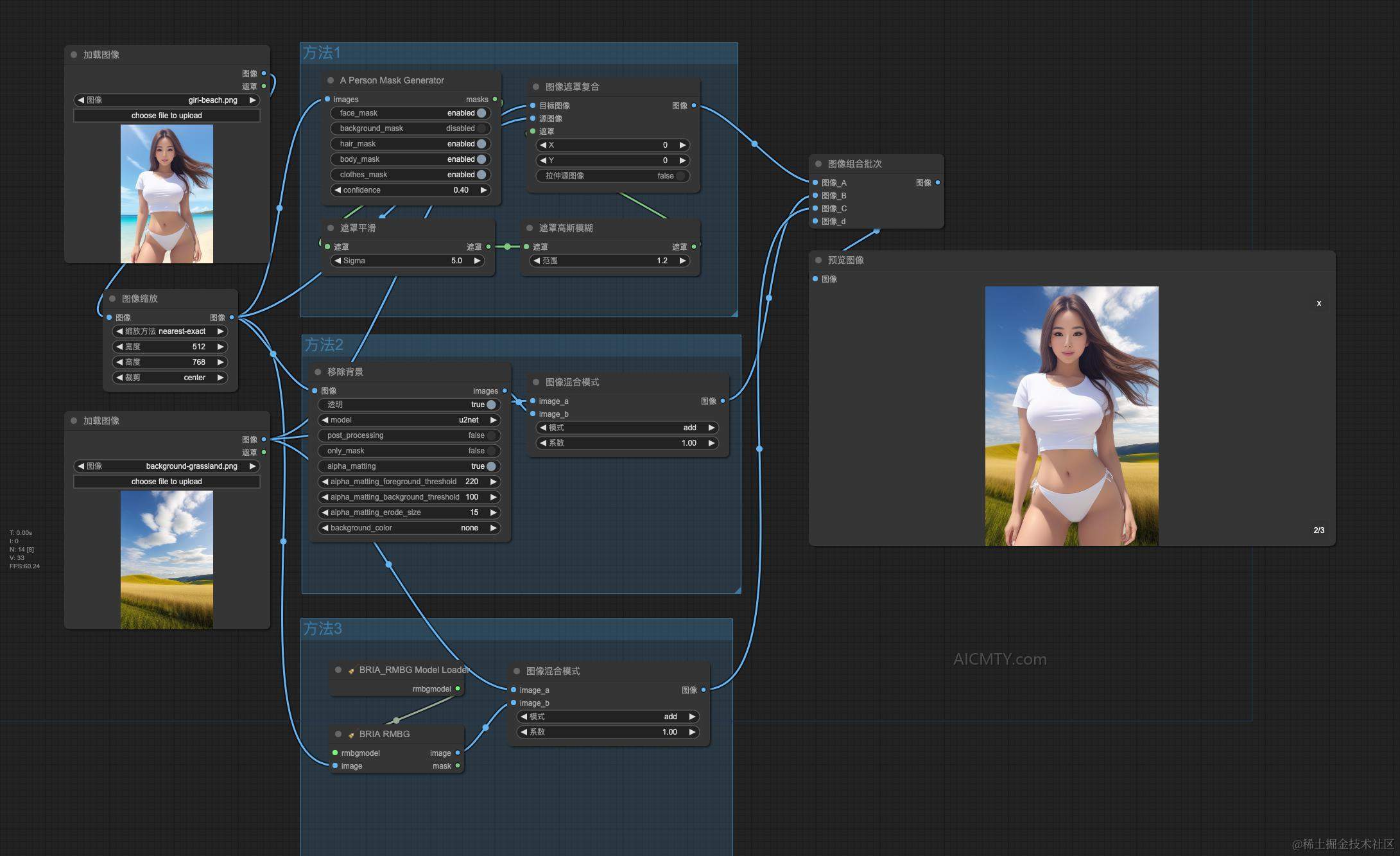1400x856 pixels.
Task: Collapse the A Person Mask Generator node dot
Action: pyautogui.click(x=331, y=80)
